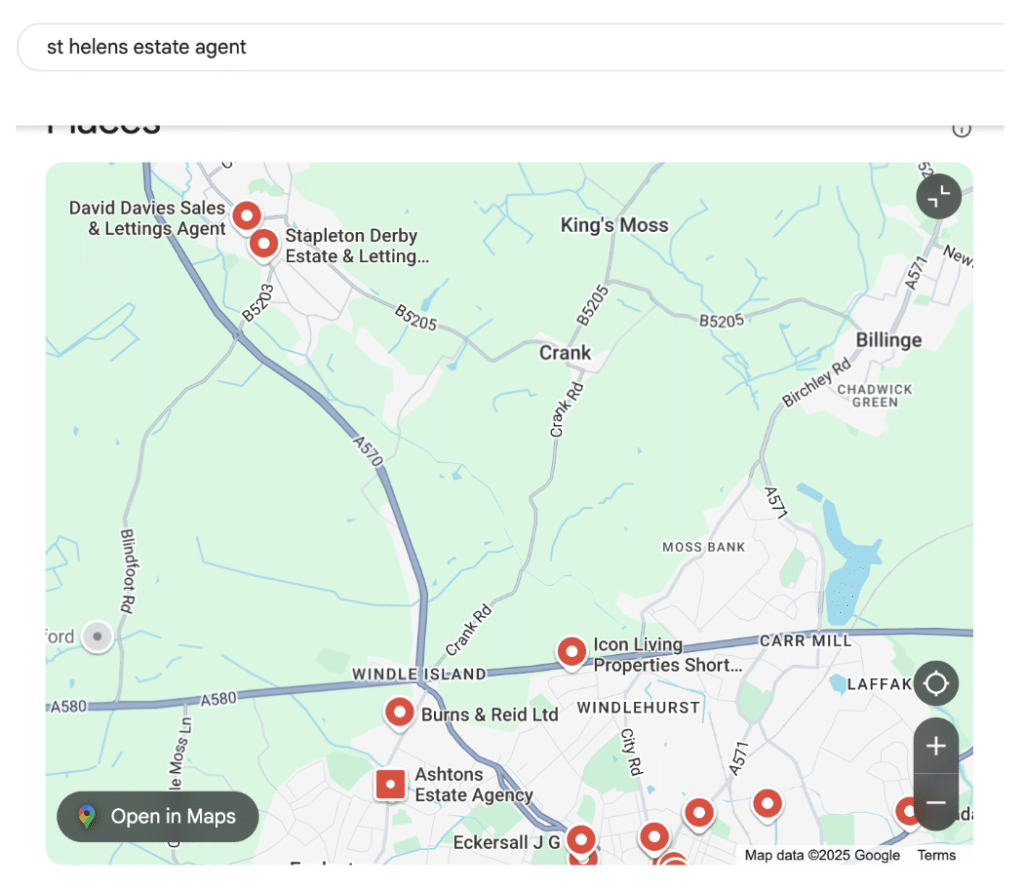
Task: Select the Eckersall J G map pin
Action: [581, 839]
